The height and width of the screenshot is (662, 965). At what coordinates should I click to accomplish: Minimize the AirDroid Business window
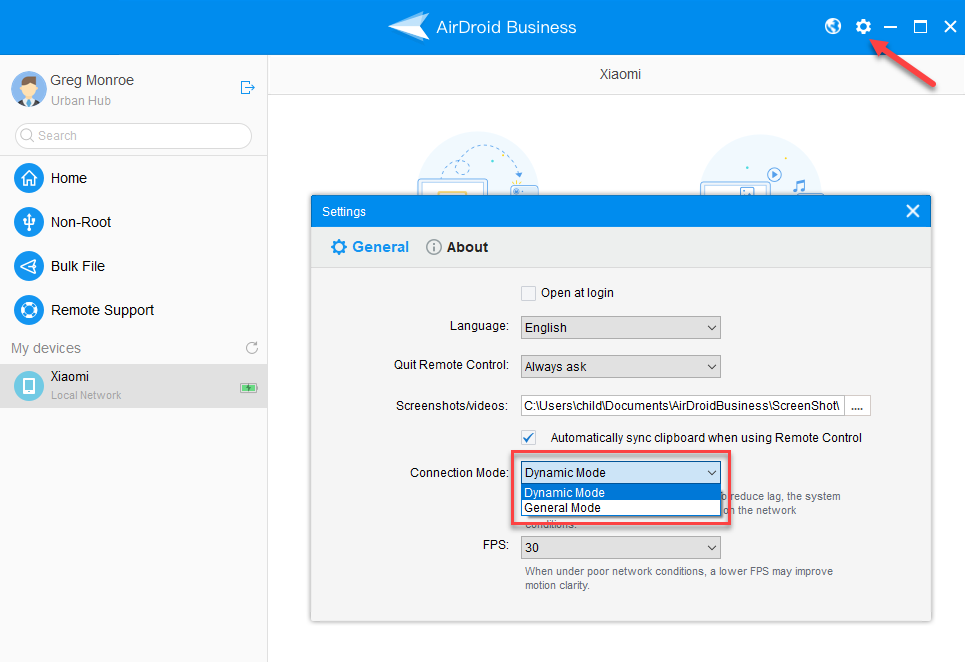click(890, 26)
